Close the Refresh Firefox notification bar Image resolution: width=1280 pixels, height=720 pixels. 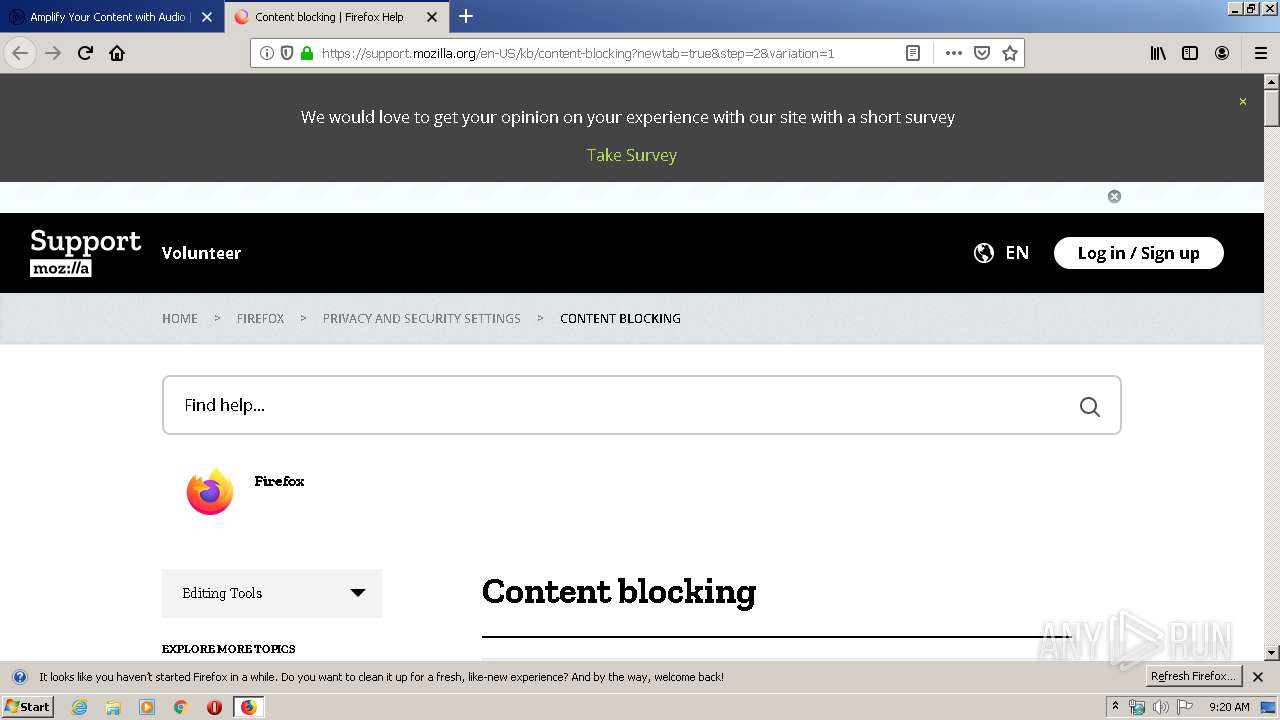(1258, 677)
